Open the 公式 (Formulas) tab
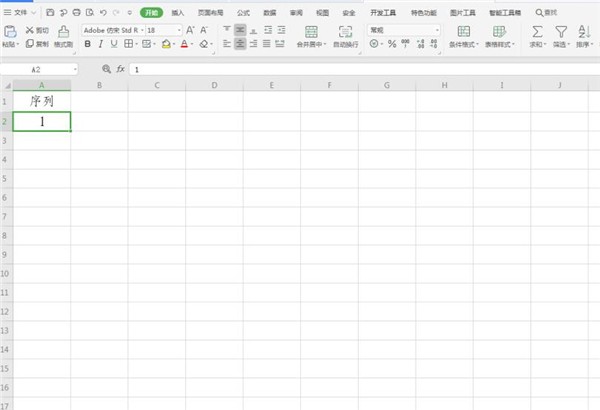 click(x=242, y=13)
